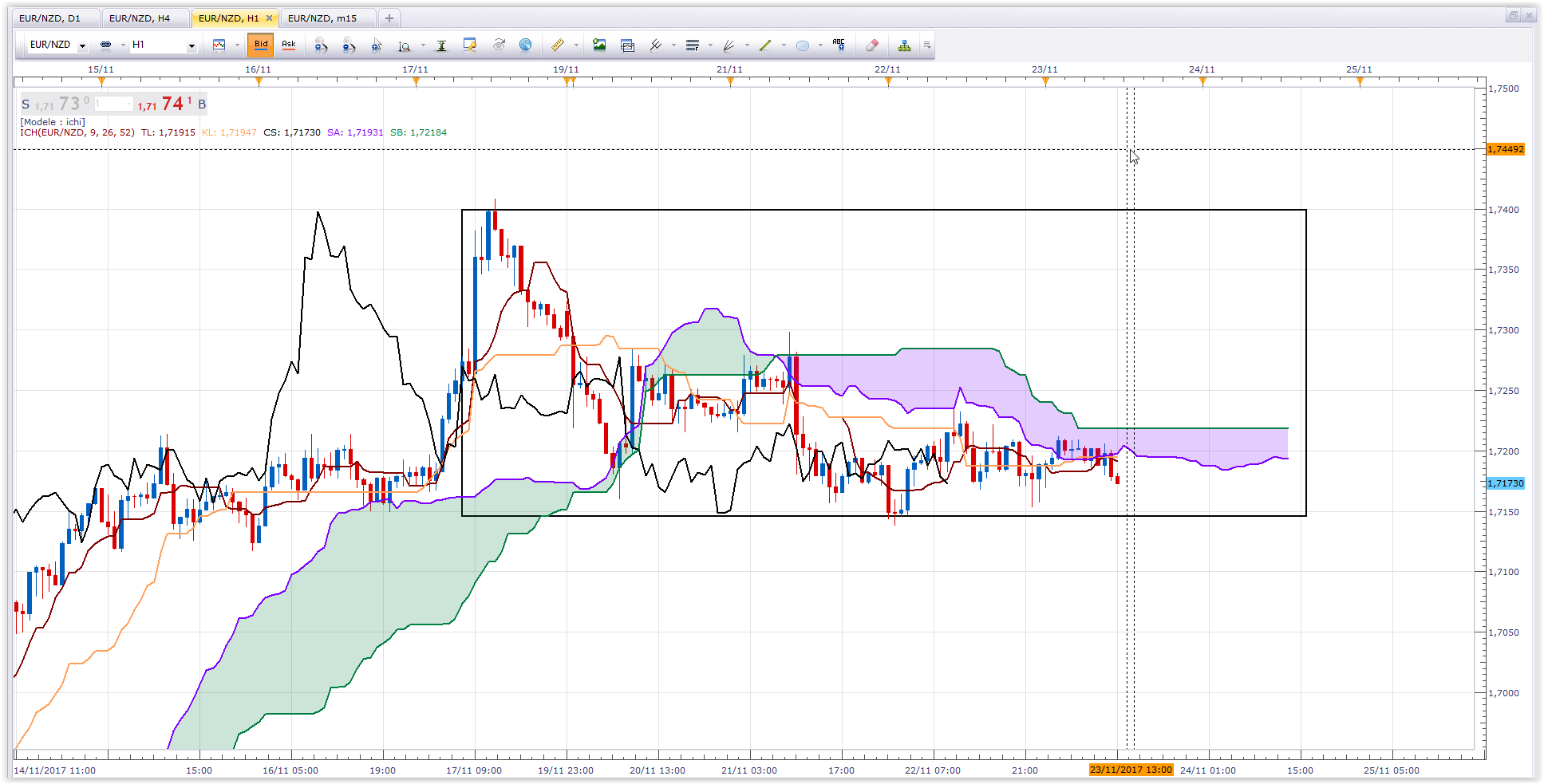The width and height of the screenshot is (1544, 784).
Task: Switch to the EUR/NZD, D1 tab
Action: [56, 18]
